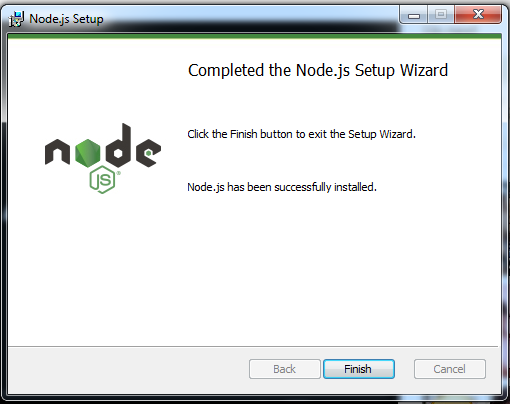Click the successfully installed message text

(282, 187)
